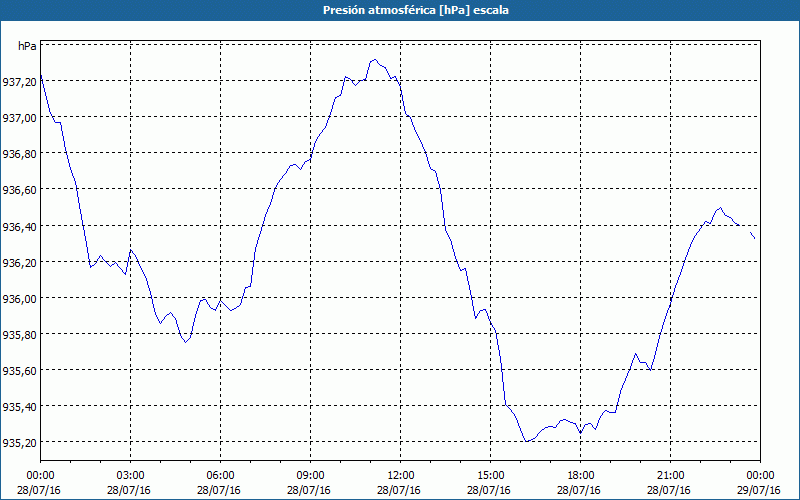Image resolution: width=800 pixels, height=500 pixels.
Task: Click the 18:00 time axis label
Action: [581, 476]
